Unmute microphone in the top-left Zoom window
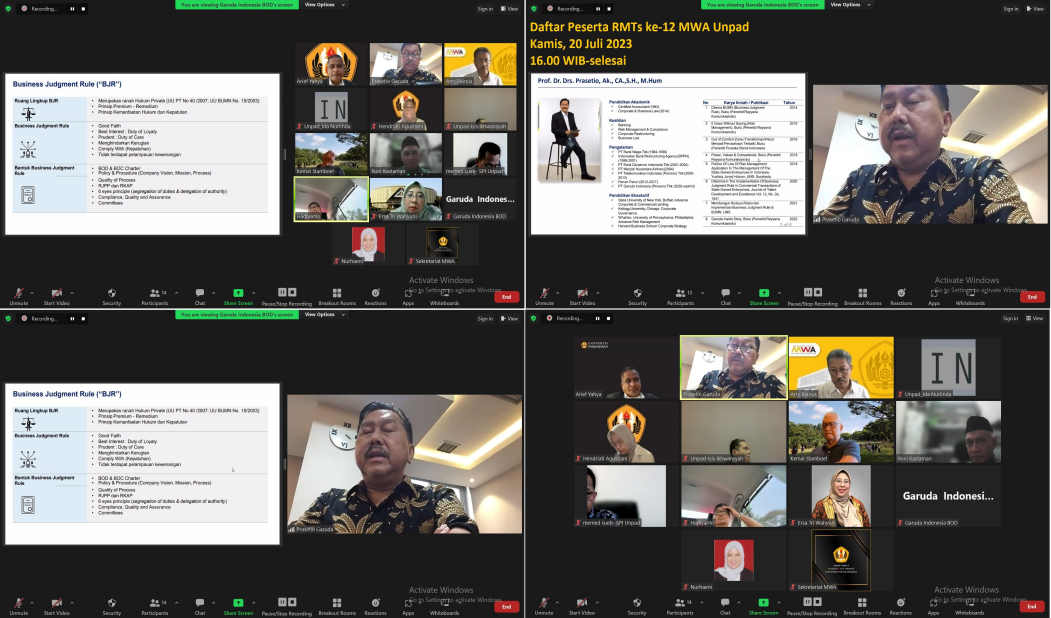The width and height of the screenshot is (1051, 618). (x=19, y=296)
